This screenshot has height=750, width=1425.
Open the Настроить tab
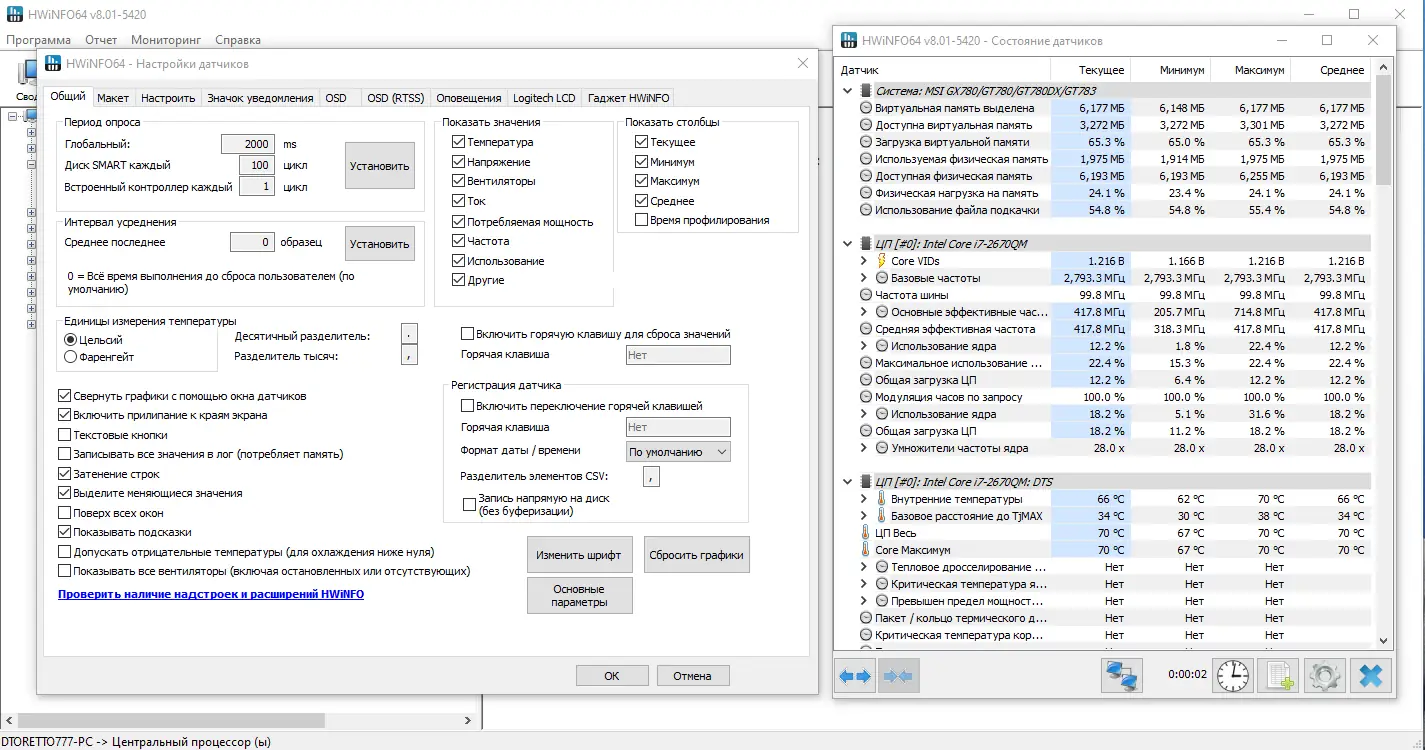pyautogui.click(x=168, y=98)
